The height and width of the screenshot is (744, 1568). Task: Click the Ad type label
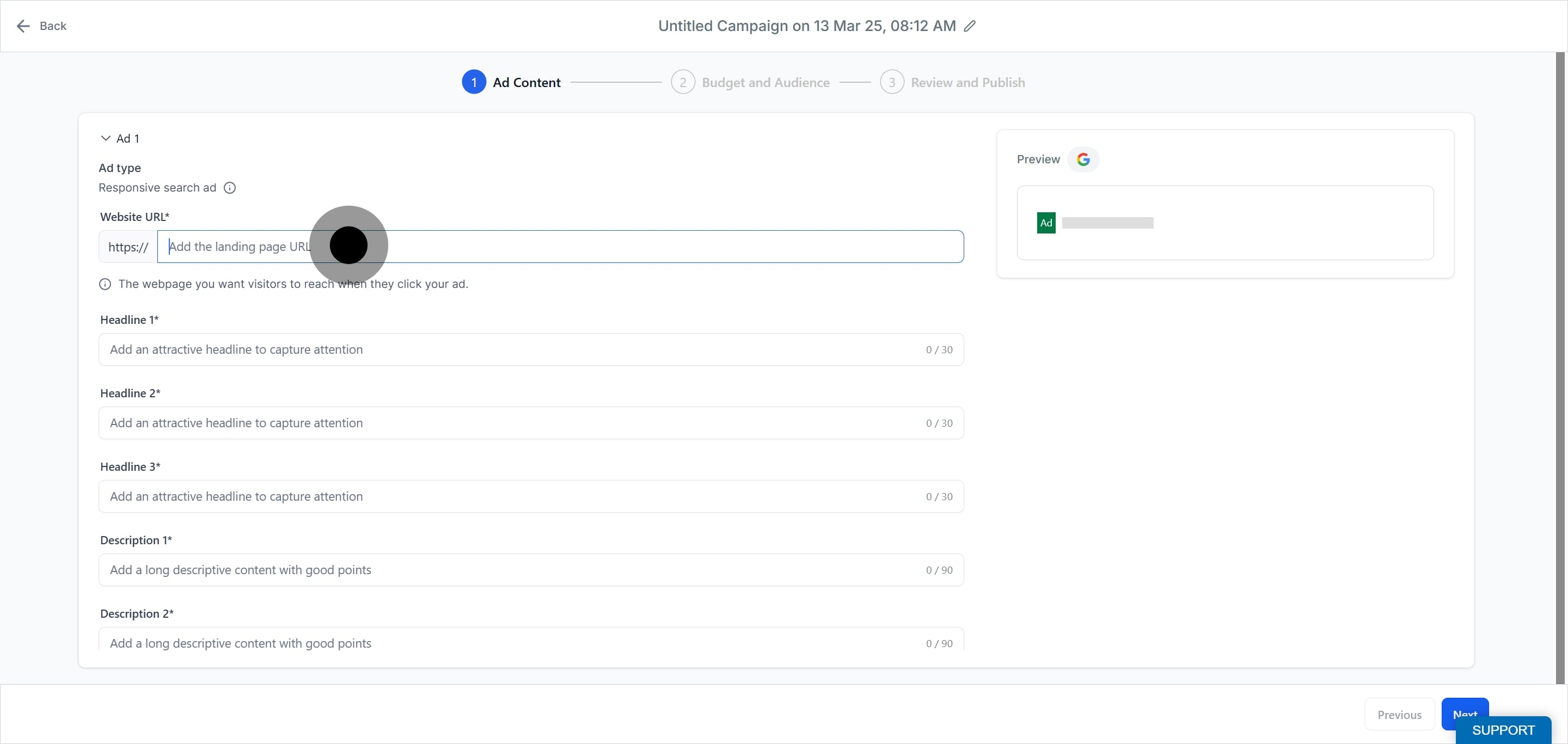tap(120, 167)
